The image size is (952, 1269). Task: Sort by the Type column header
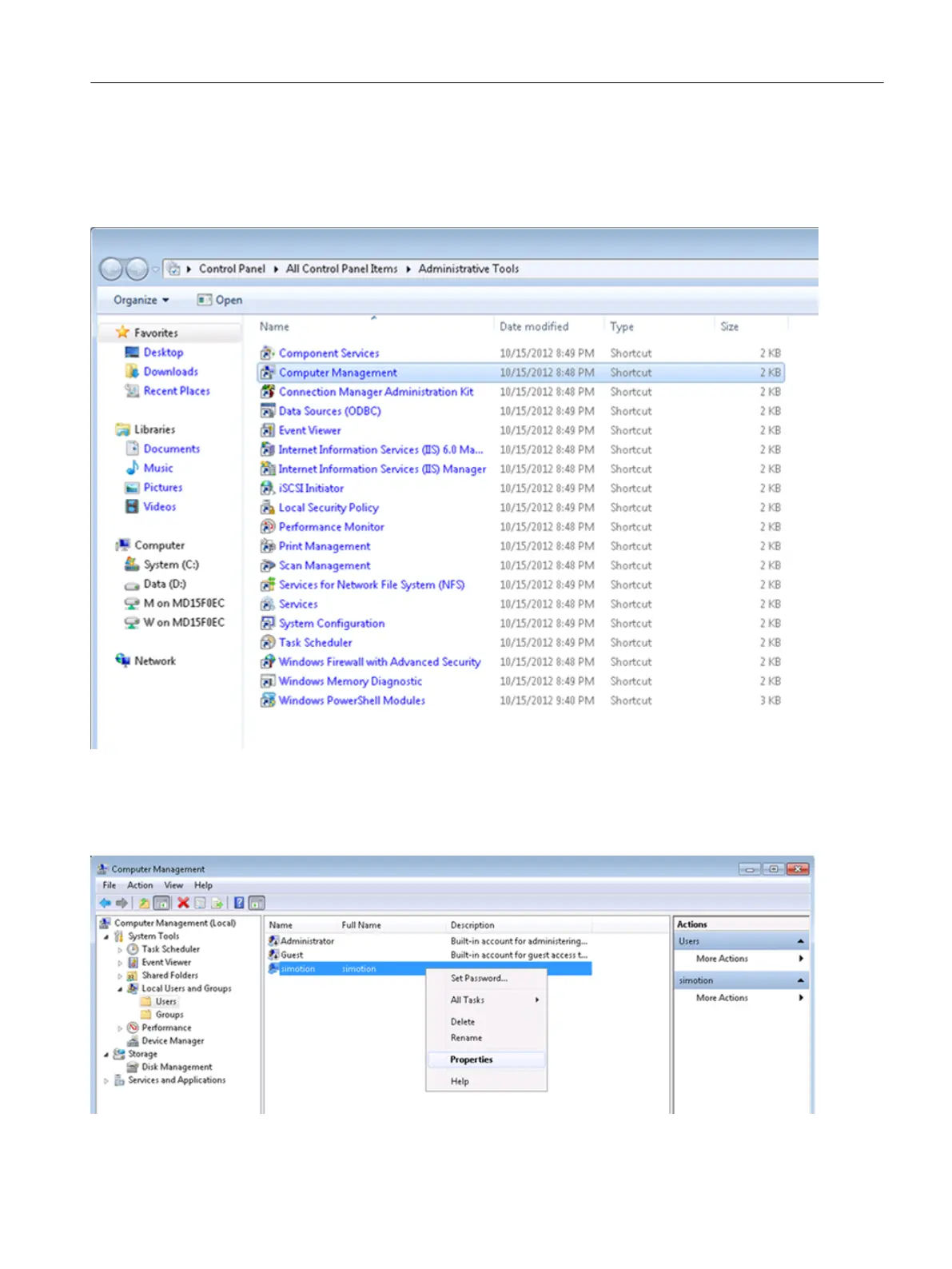(x=622, y=326)
